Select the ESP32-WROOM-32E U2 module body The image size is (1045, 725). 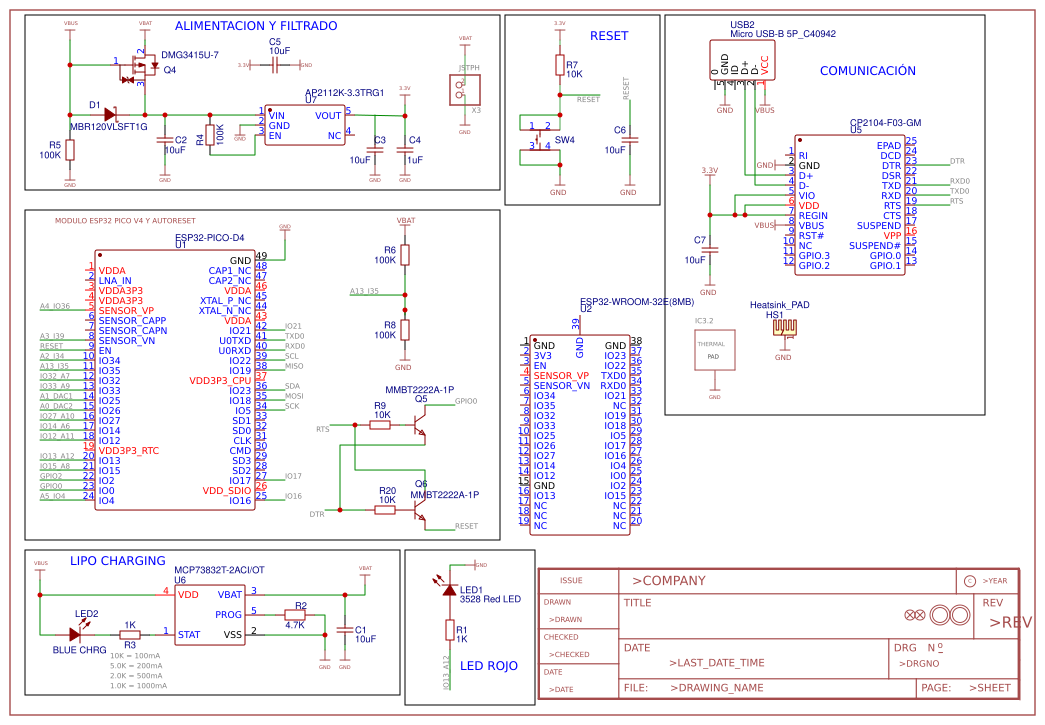[x=580, y=434]
